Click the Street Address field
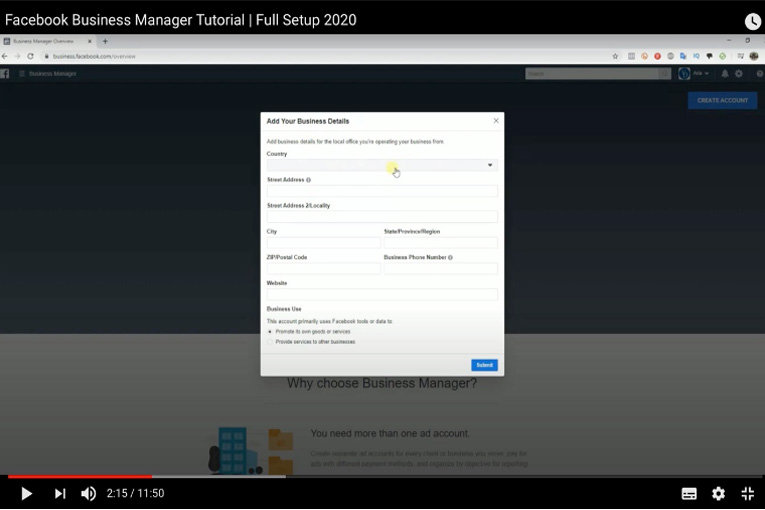 coord(382,191)
